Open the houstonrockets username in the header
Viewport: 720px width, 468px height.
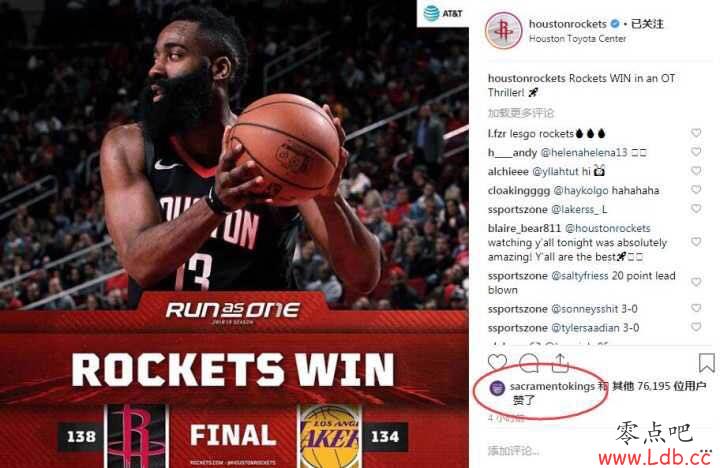pos(568,24)
